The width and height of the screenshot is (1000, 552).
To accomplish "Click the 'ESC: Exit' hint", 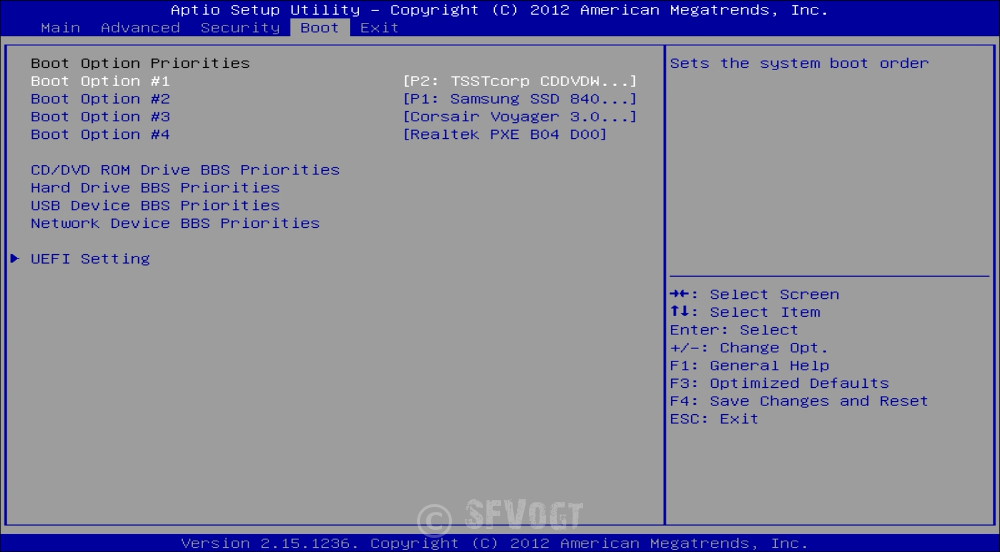I will point(714,419).
